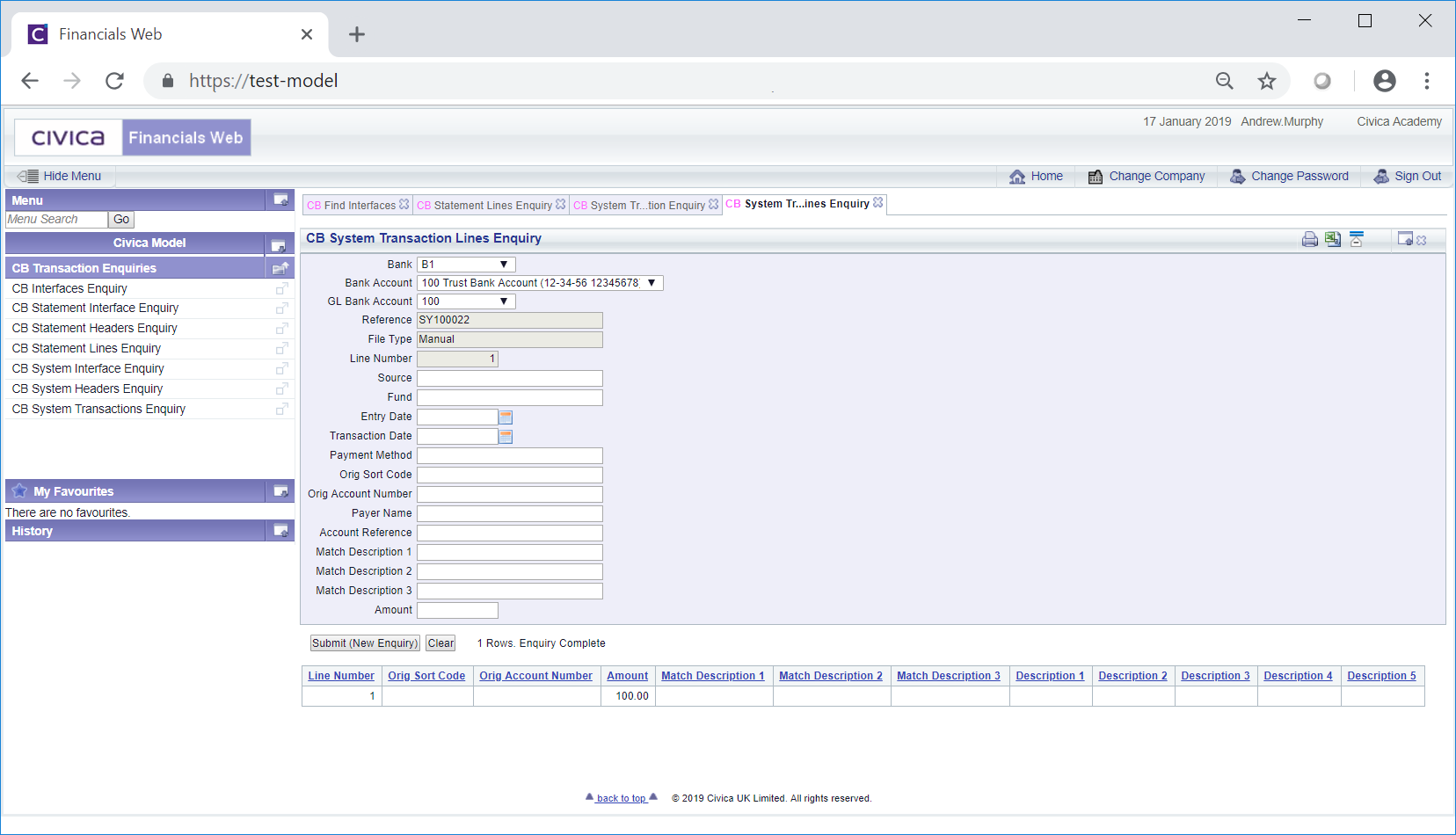Collapse the Menu panel header icon

pos(281,200)
